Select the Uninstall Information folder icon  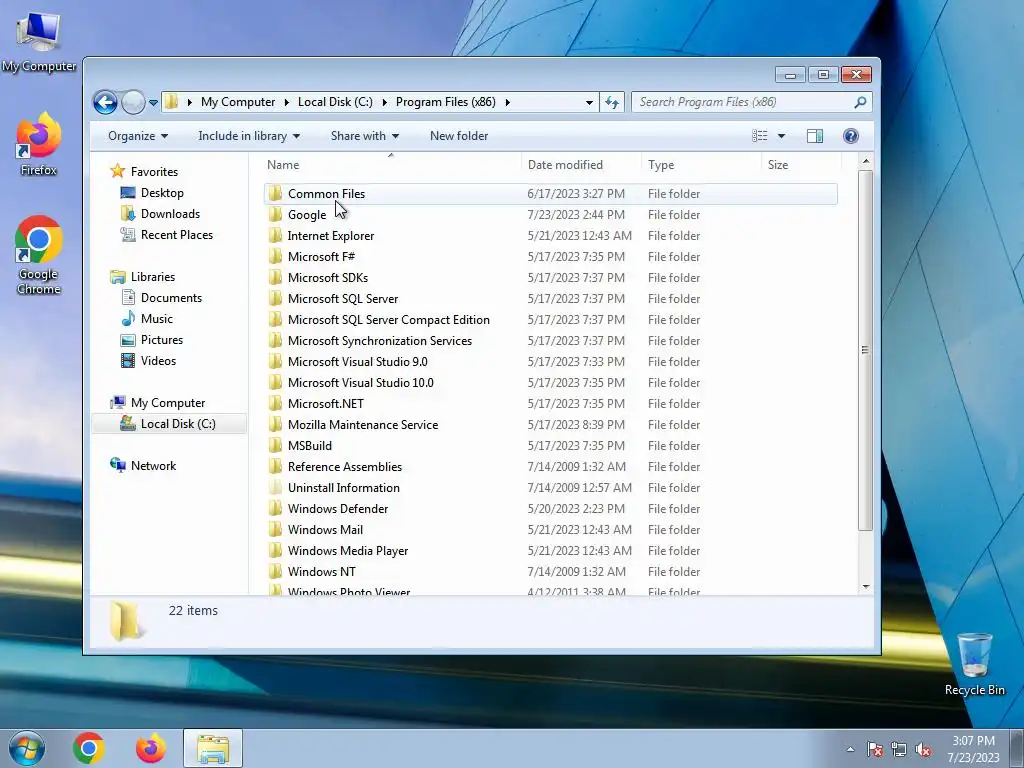276,487
